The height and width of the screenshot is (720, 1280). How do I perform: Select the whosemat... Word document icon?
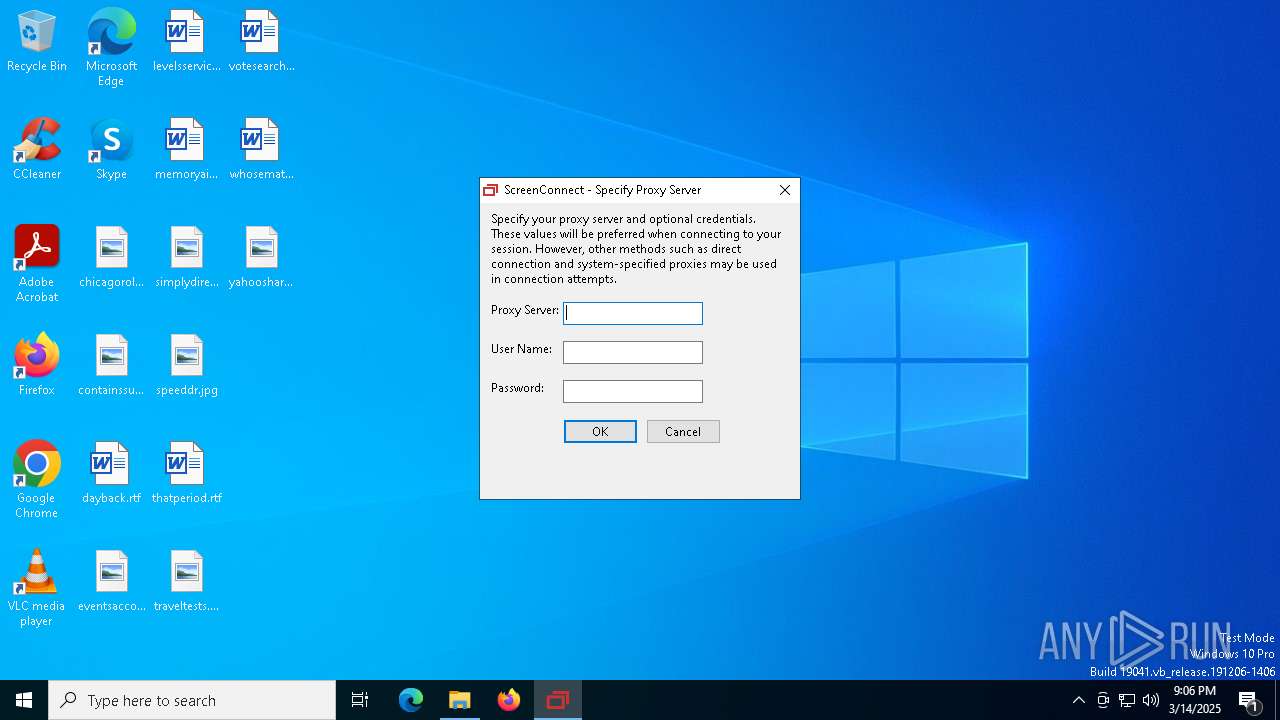261,150
